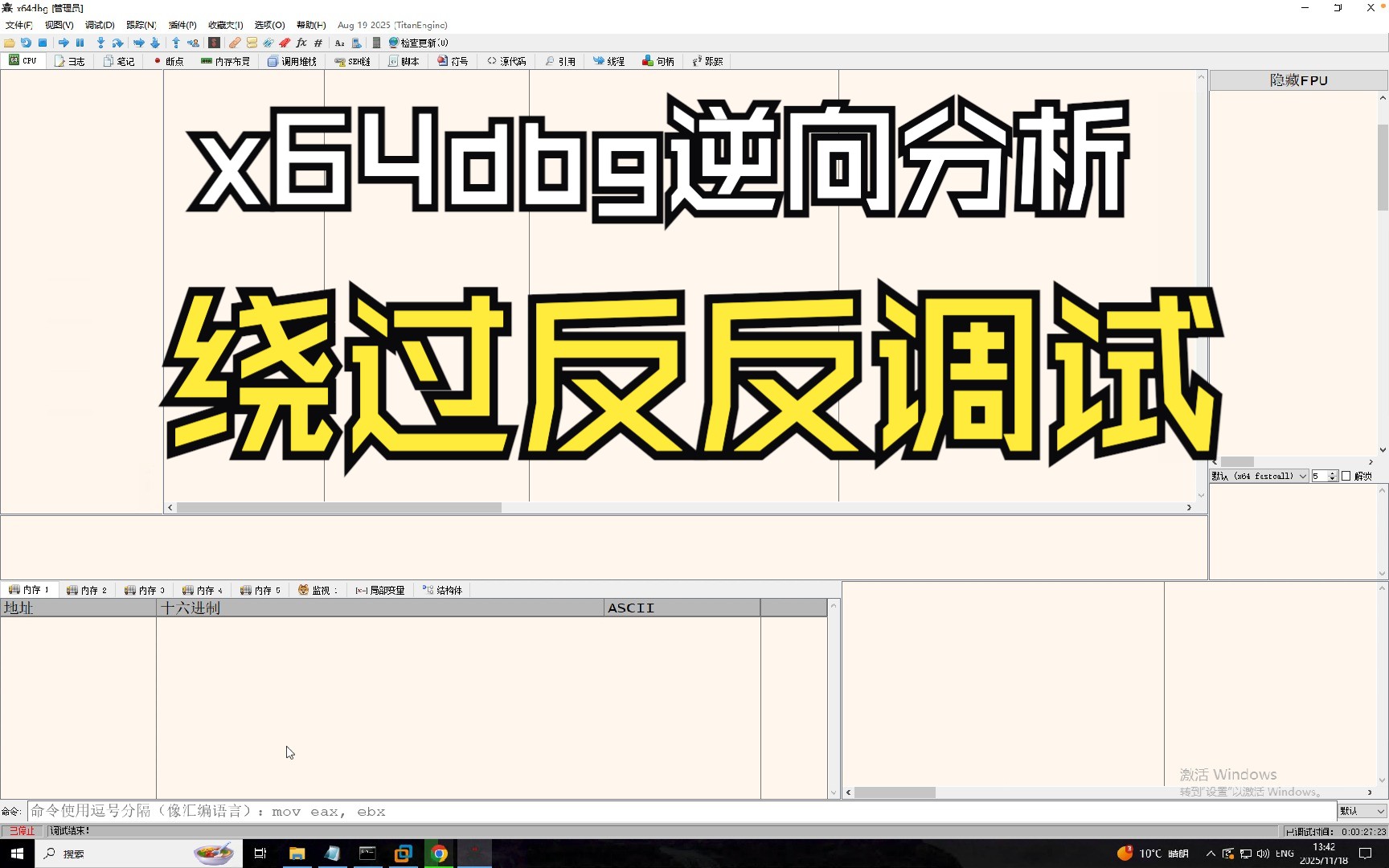Viewport: 1389px width, 868px height.
Task: Click the disassembly horizontal scrollbar thumb
Action: pyautogui.click(x=338, y=508)
